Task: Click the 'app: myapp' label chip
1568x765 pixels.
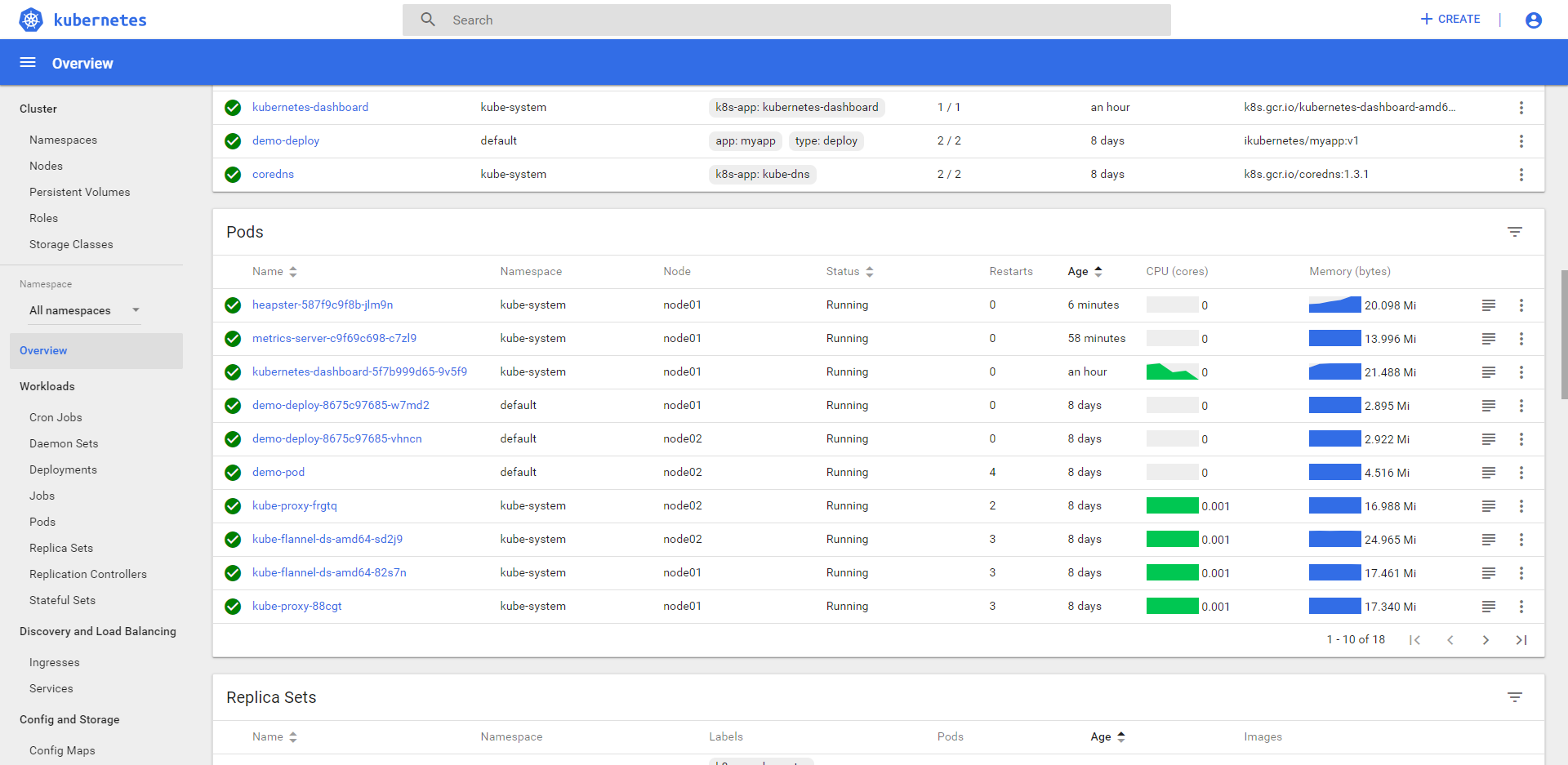Action: pos(746,140)
